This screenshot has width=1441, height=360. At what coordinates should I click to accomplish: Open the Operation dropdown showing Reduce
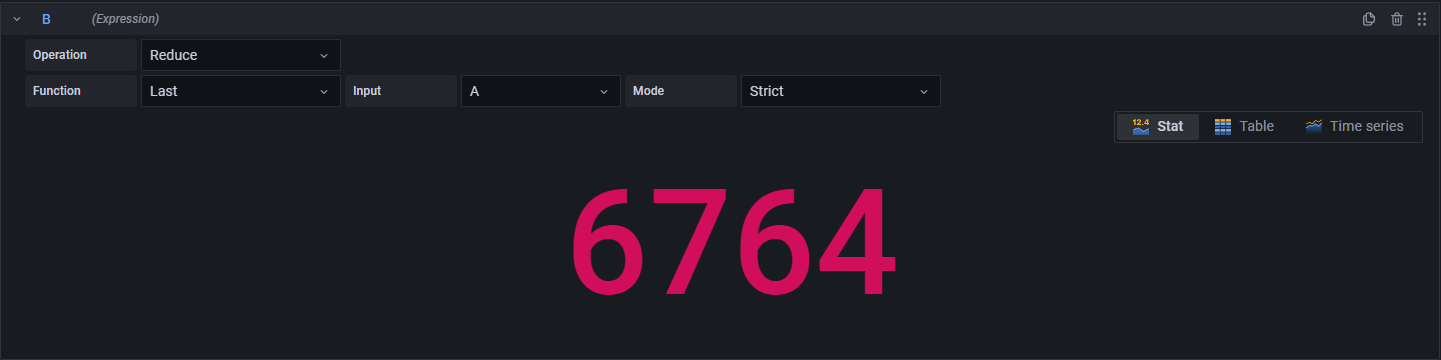240,55
